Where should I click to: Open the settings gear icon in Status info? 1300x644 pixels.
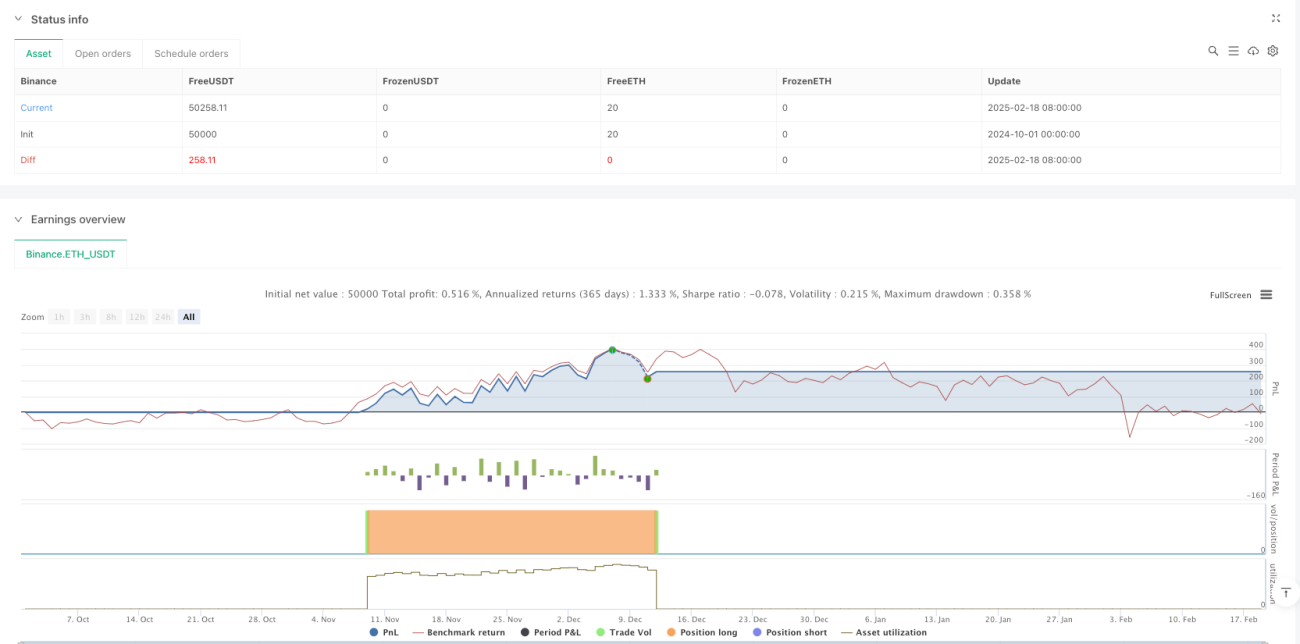click(x=1273, y=51)
